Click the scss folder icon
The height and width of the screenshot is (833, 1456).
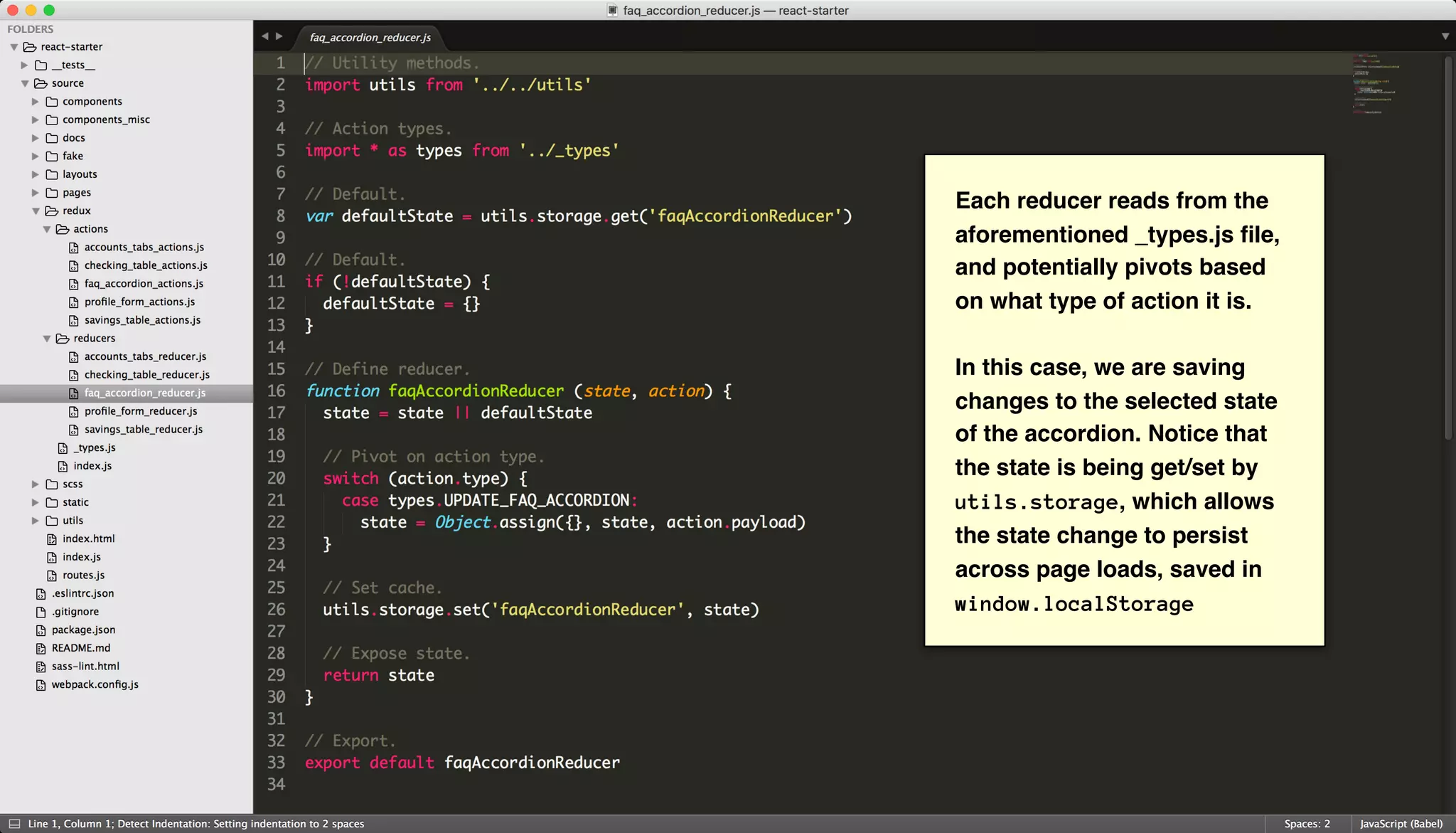[52, 484]
